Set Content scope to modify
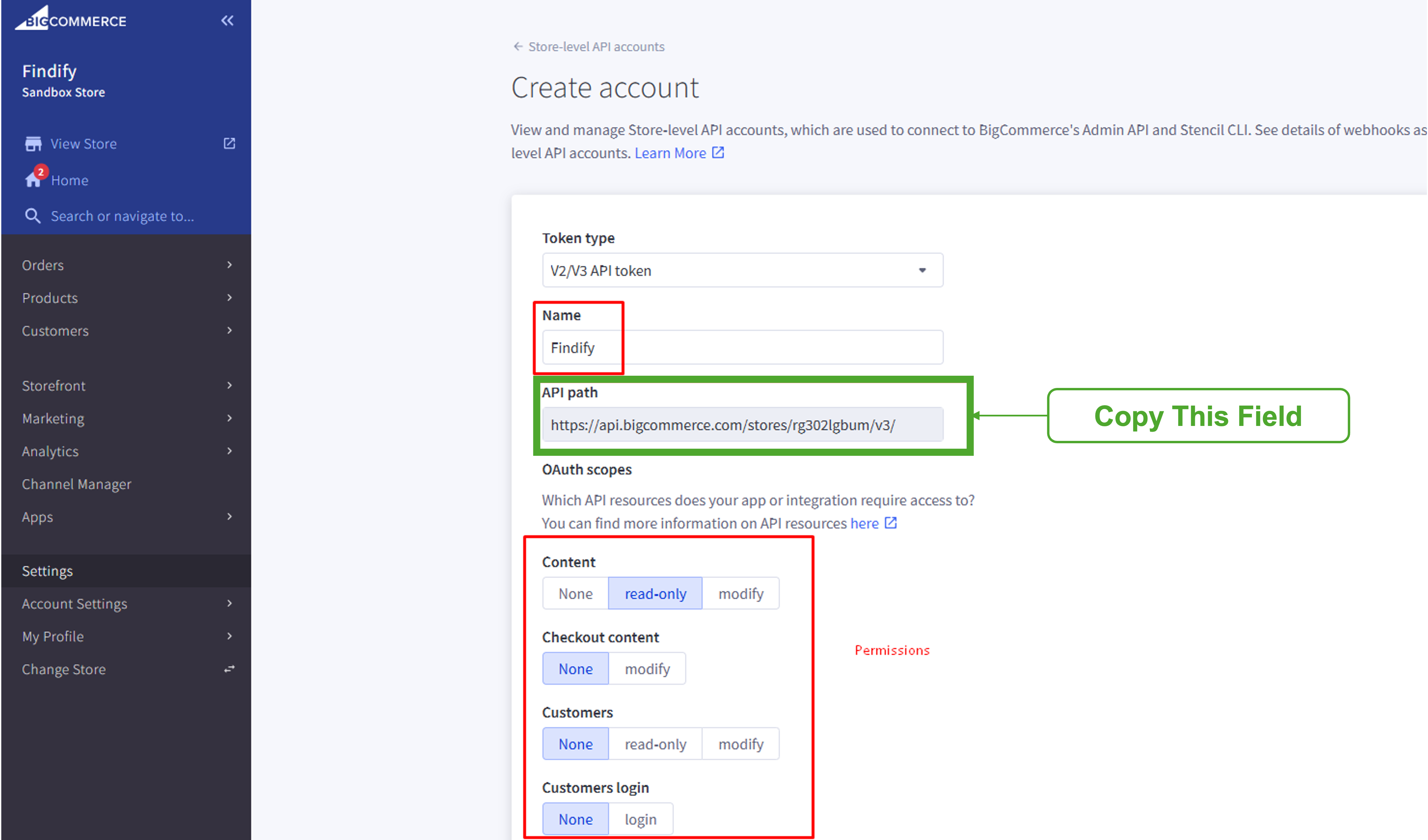The height and width of the screenshot is (840, 1428). pyautogui.click(x=740, y=594)
